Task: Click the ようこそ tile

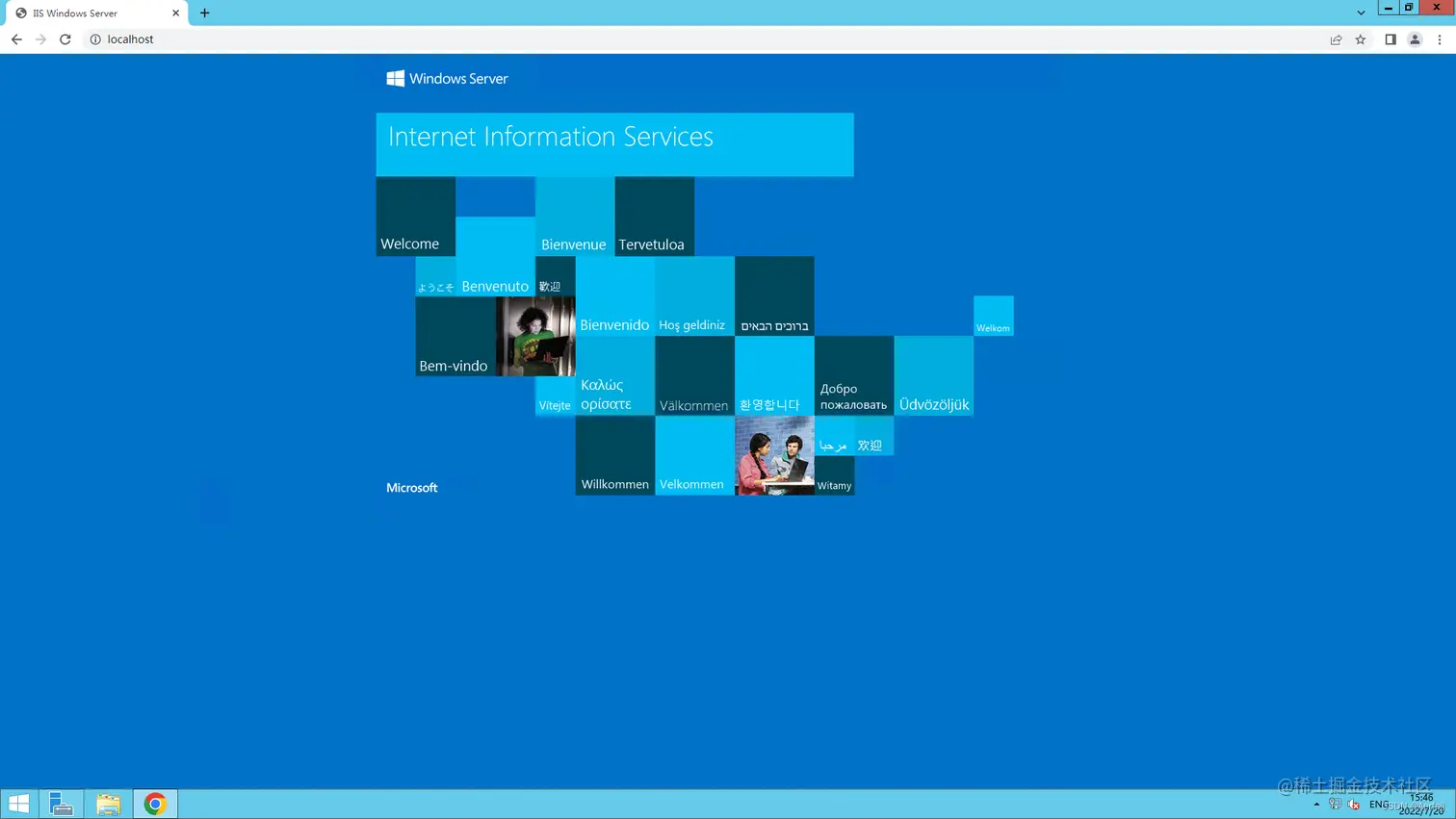Action: pos(435,277)
